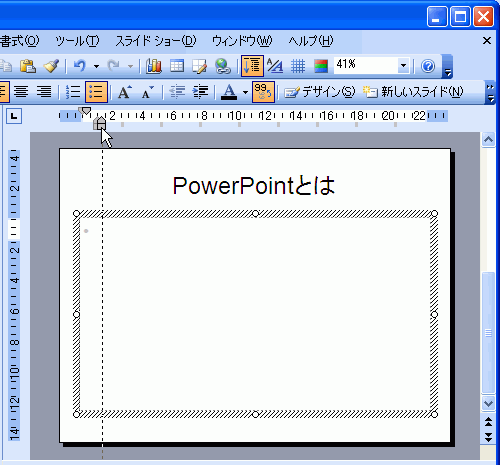Decrease font size with small A
500x465 pixels.
(x=148, y=91)
